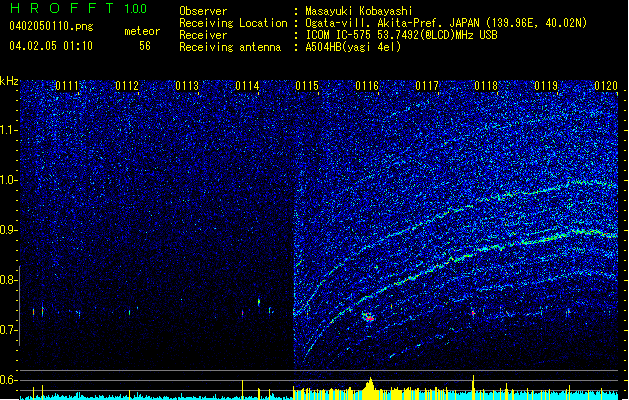
Task: Click the 0119 time marker
Action: [546, 86]
